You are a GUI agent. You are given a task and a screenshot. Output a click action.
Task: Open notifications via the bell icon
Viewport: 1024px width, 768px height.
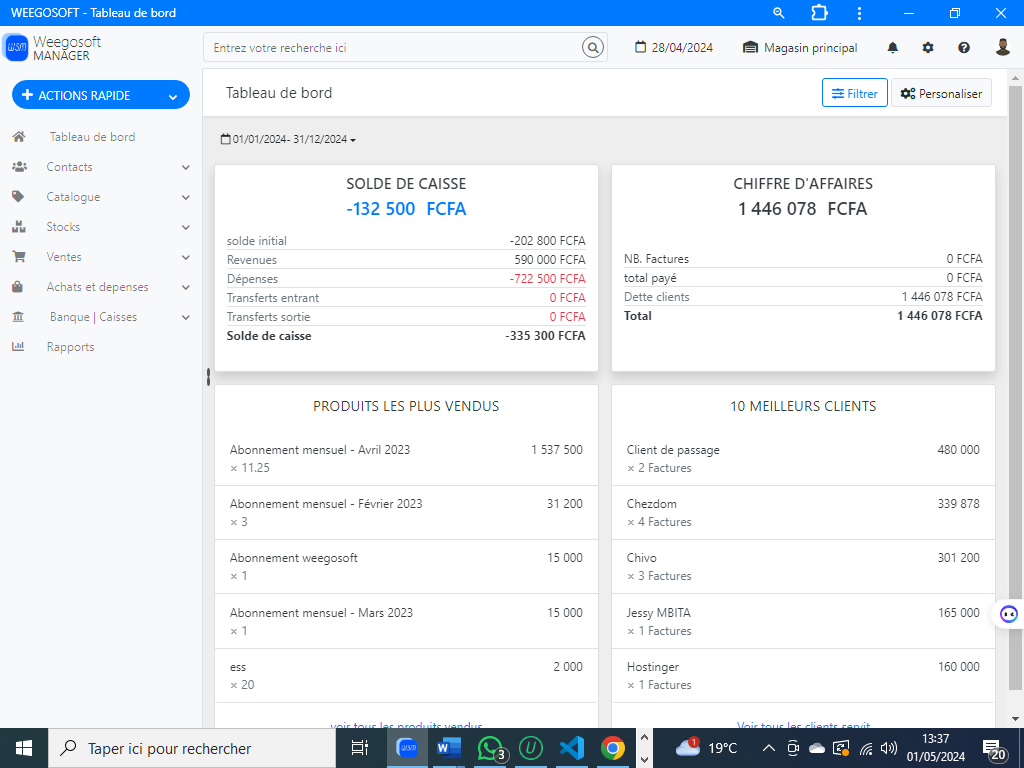click(892, 47)
